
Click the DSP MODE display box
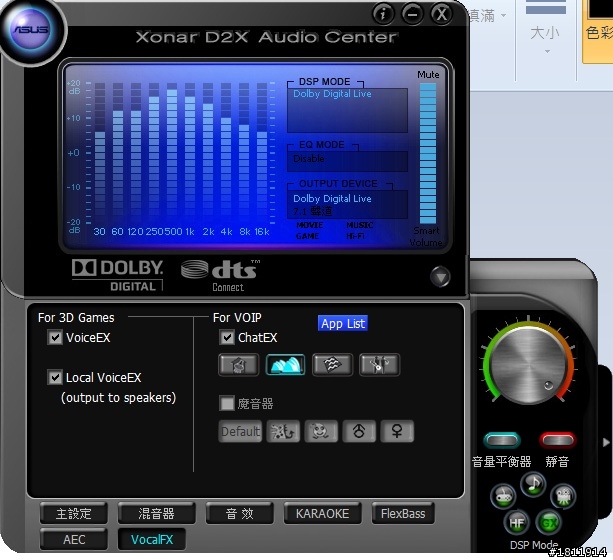[347, 110]
